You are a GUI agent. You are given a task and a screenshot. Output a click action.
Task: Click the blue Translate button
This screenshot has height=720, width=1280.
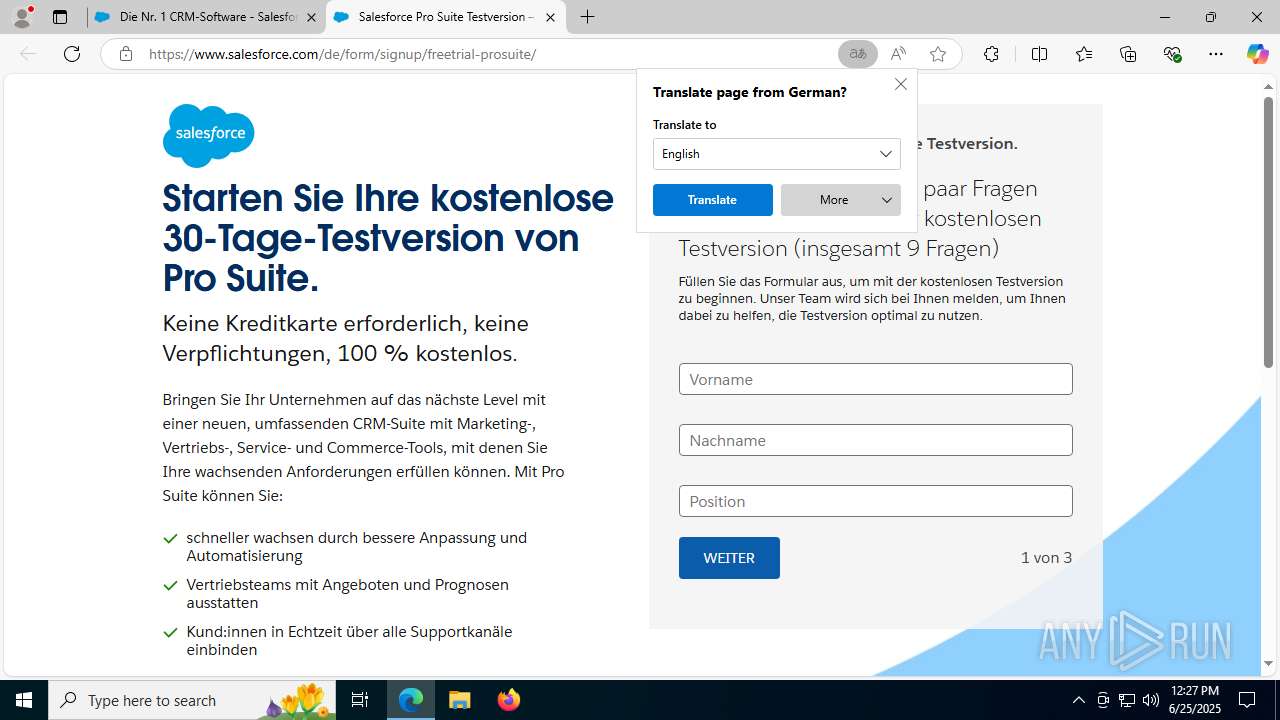[713, 200]
